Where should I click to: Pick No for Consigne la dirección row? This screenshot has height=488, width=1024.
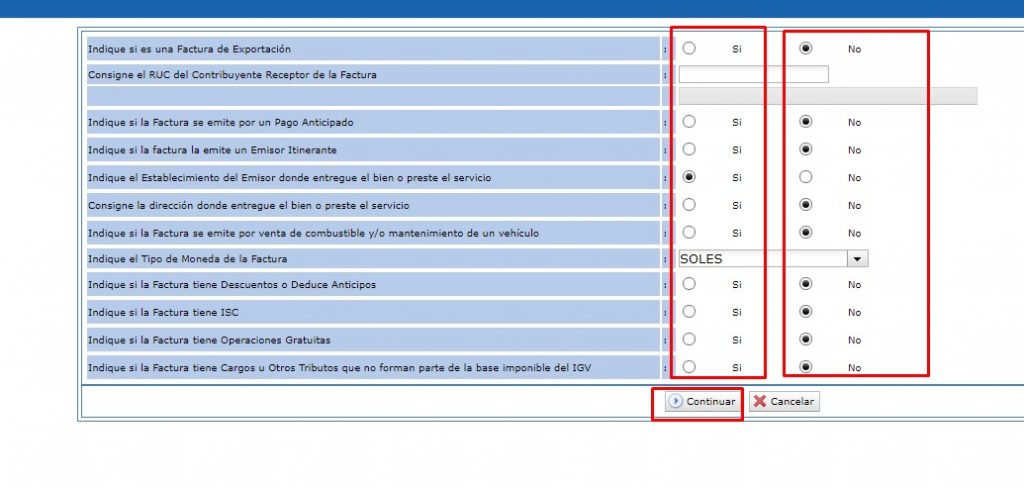click(x=806, y=205)
